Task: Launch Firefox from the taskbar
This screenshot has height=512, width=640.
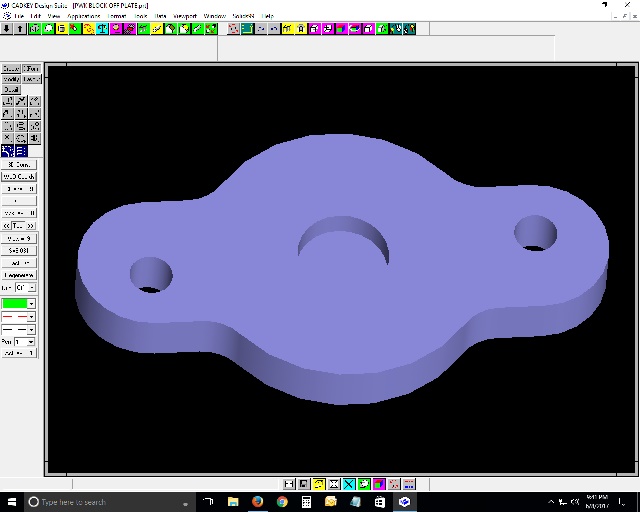Action: coord(257,502)
